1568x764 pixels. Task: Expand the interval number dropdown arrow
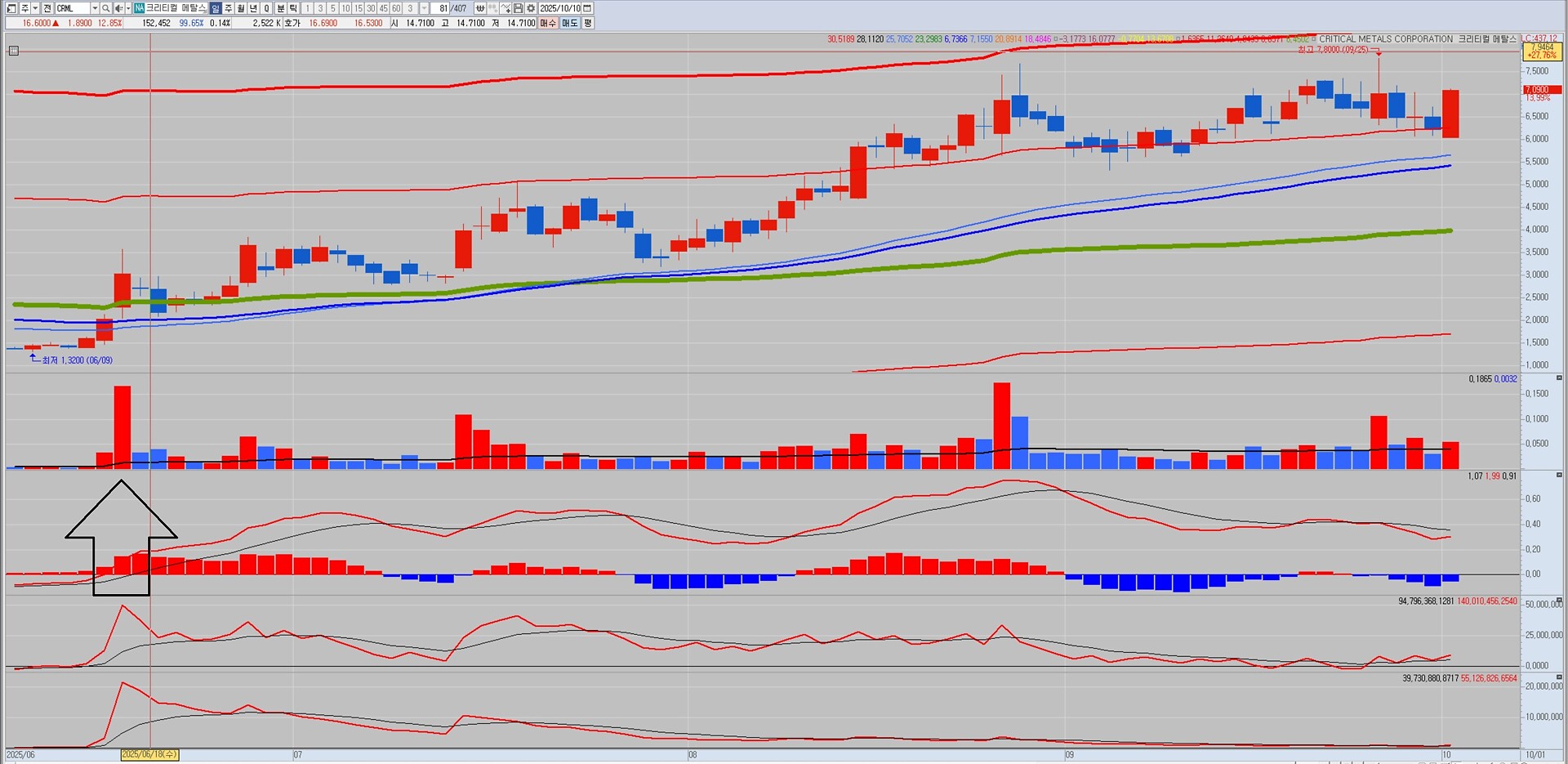(x=424, y=8)
